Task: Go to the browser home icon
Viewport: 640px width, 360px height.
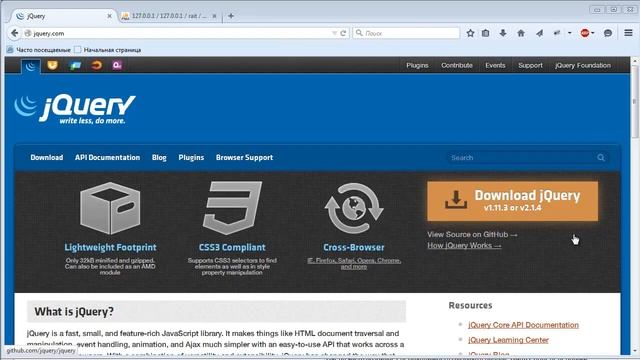Action: [521, 33]
